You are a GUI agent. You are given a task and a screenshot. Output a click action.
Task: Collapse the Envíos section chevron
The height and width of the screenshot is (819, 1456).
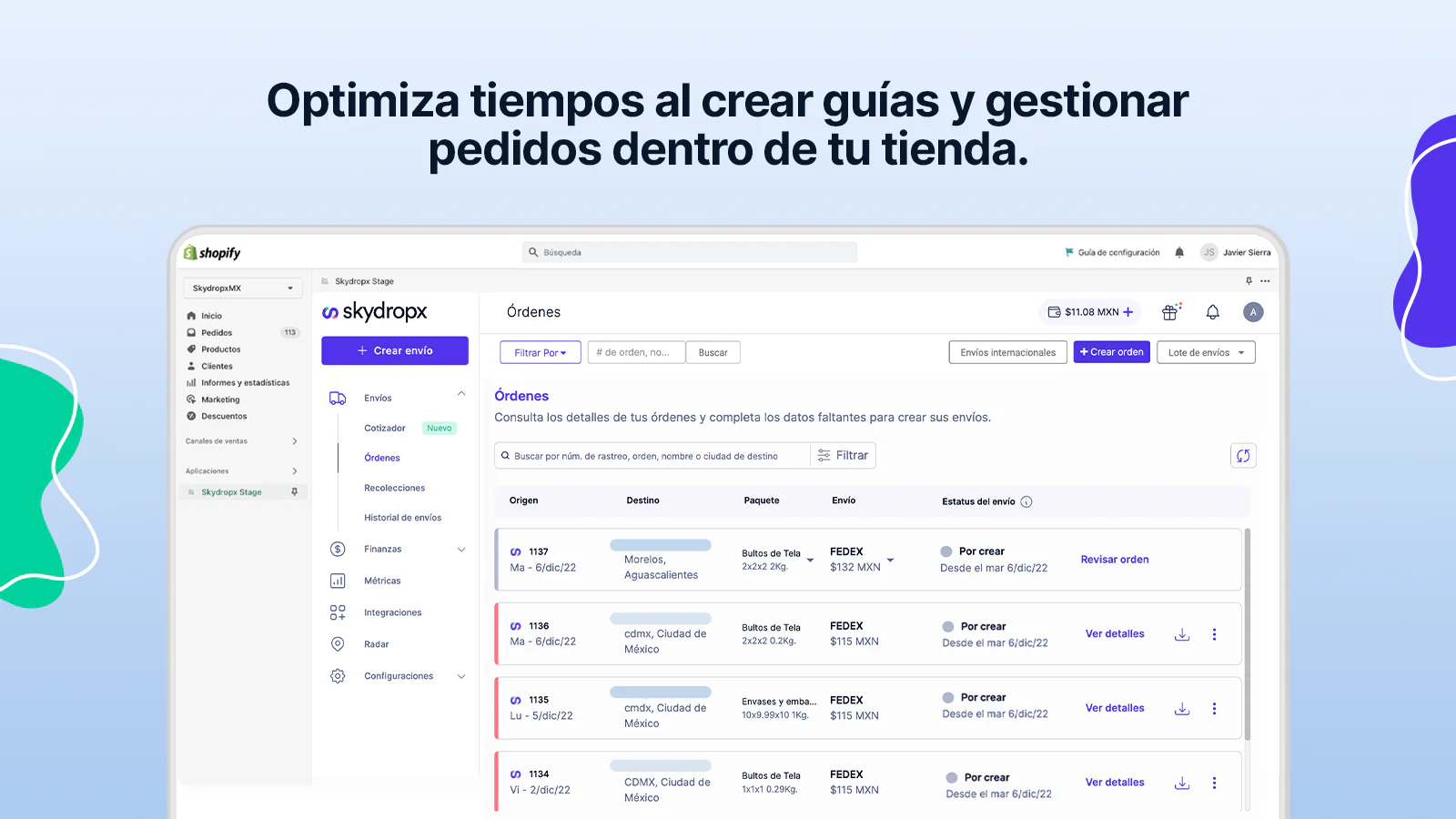[x=461, y=394]
